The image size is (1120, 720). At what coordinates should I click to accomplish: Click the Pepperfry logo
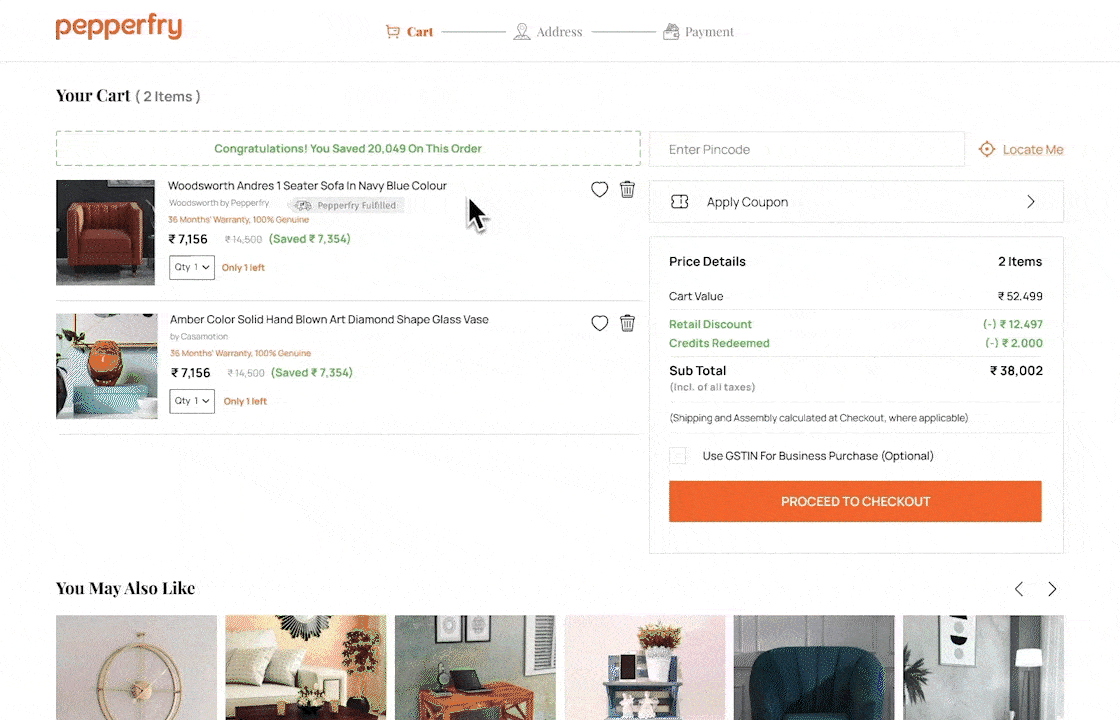coord(118,28)
